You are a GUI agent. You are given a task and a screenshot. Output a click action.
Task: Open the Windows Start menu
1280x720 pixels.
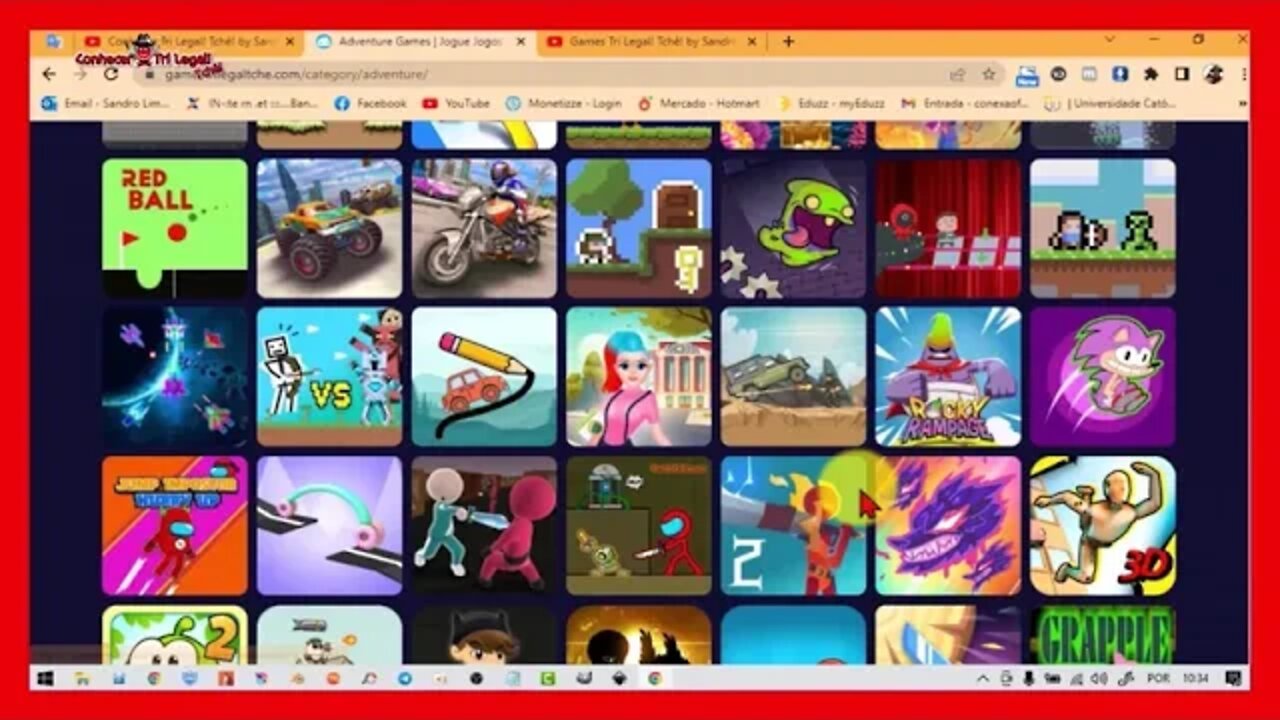(45, 678)
